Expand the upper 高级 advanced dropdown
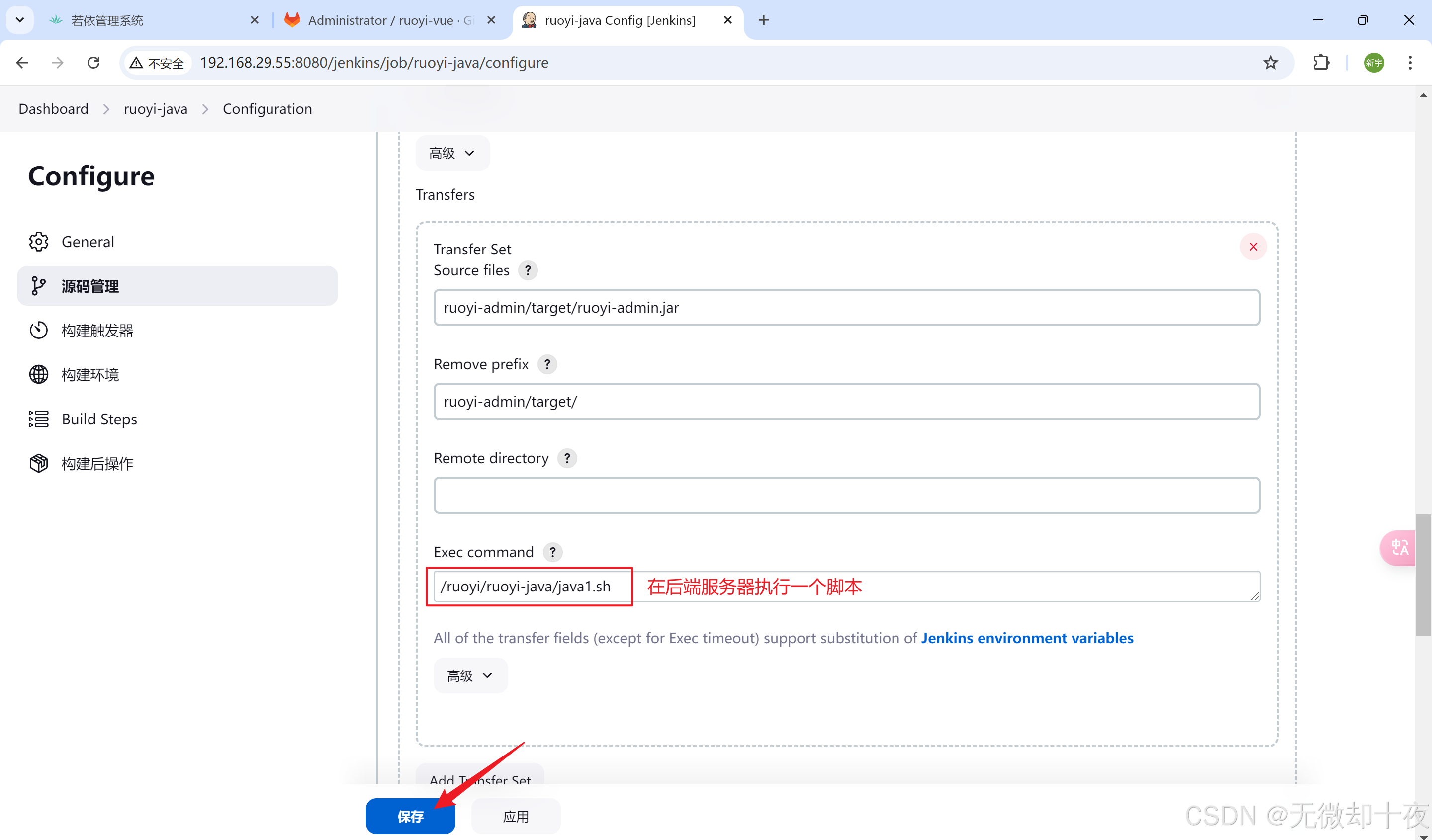This screenshot has width=1432, height=840. 452,153
